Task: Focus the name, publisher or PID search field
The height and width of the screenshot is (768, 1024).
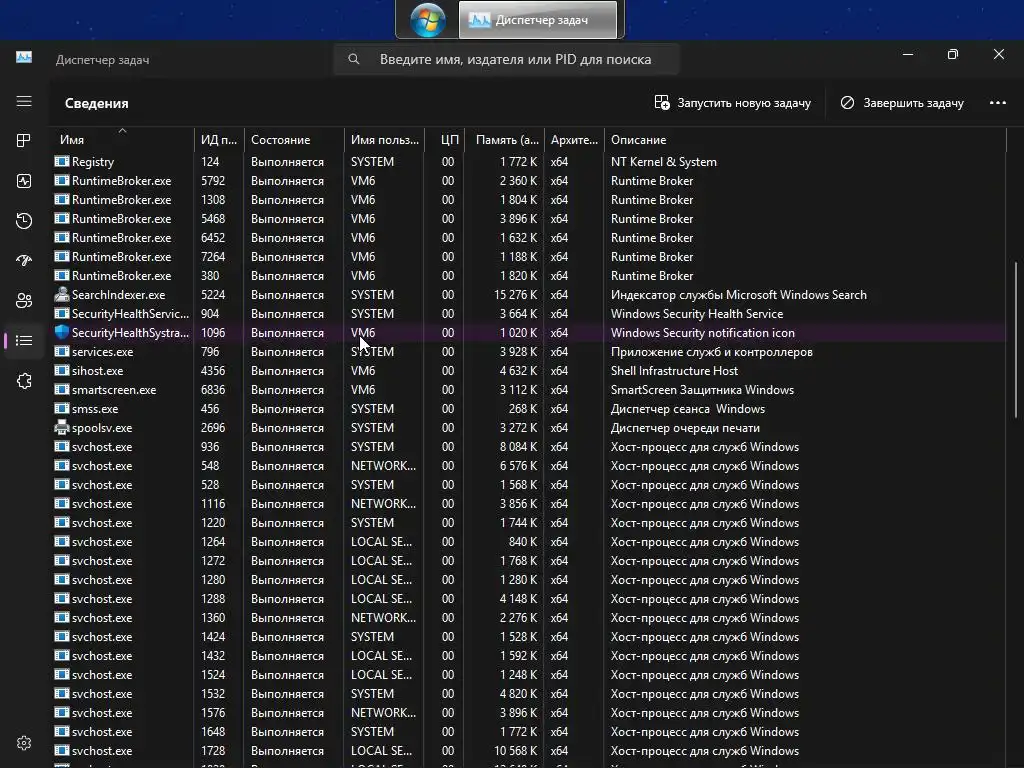Action: [506, 59]
